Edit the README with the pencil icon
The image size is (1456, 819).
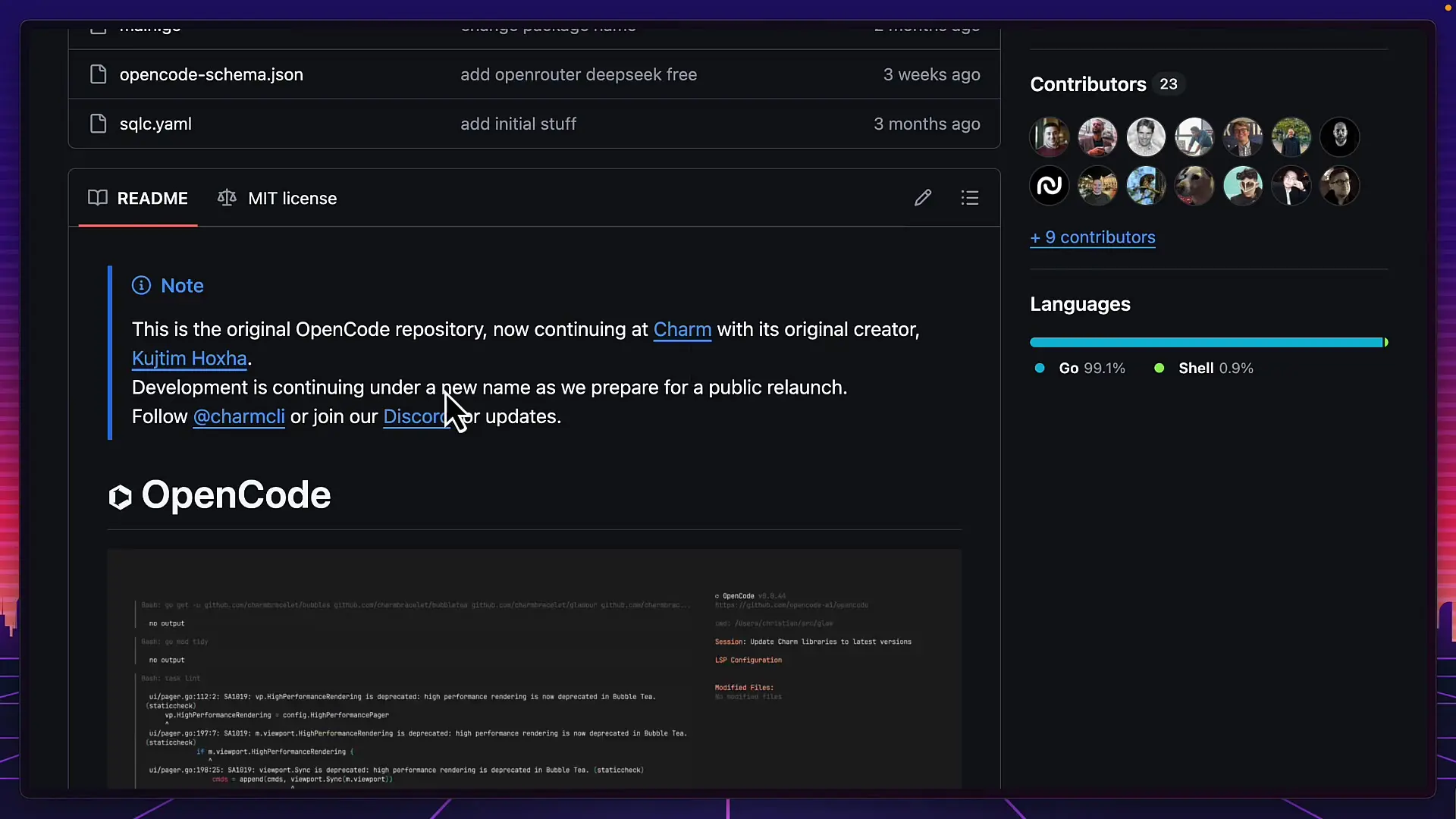click(923, 198)
